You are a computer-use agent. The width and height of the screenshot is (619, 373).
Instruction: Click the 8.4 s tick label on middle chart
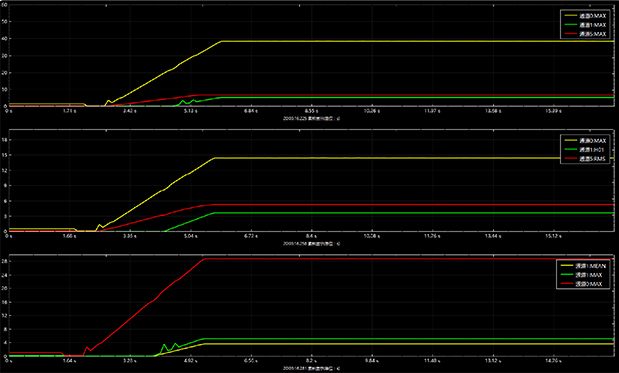tap(311, 236)
